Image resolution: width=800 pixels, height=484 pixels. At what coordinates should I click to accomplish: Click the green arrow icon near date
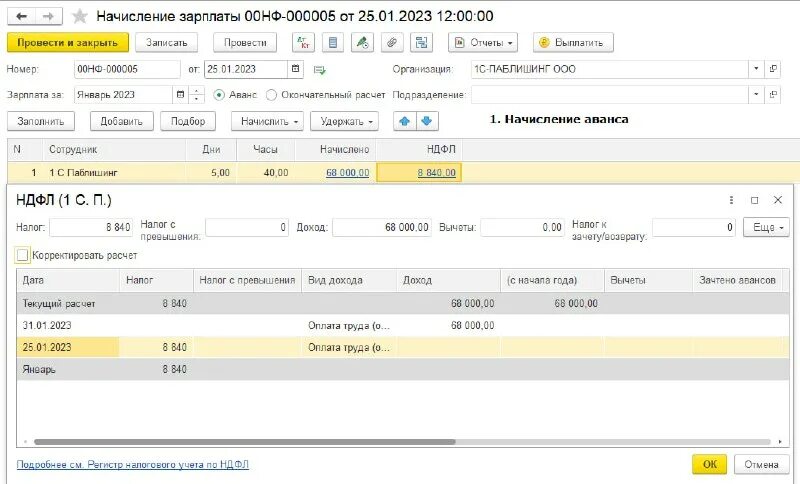[320, 70]
